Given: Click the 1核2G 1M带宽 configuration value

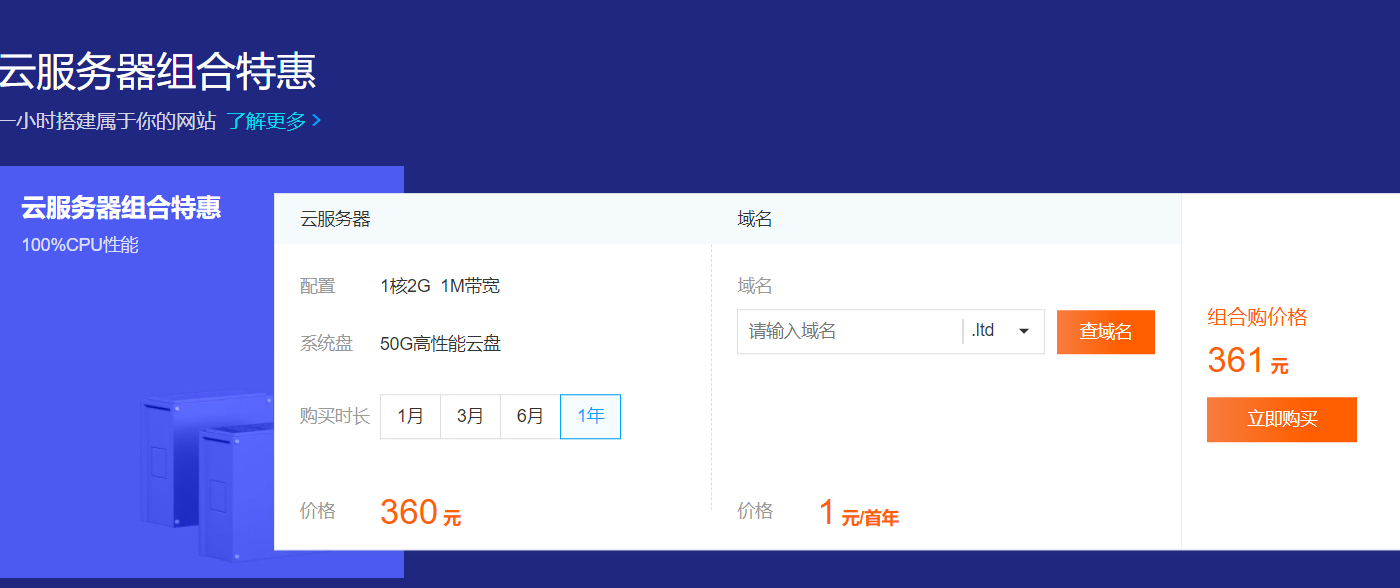Looking at the screenshot, I should tap(440, 286).
